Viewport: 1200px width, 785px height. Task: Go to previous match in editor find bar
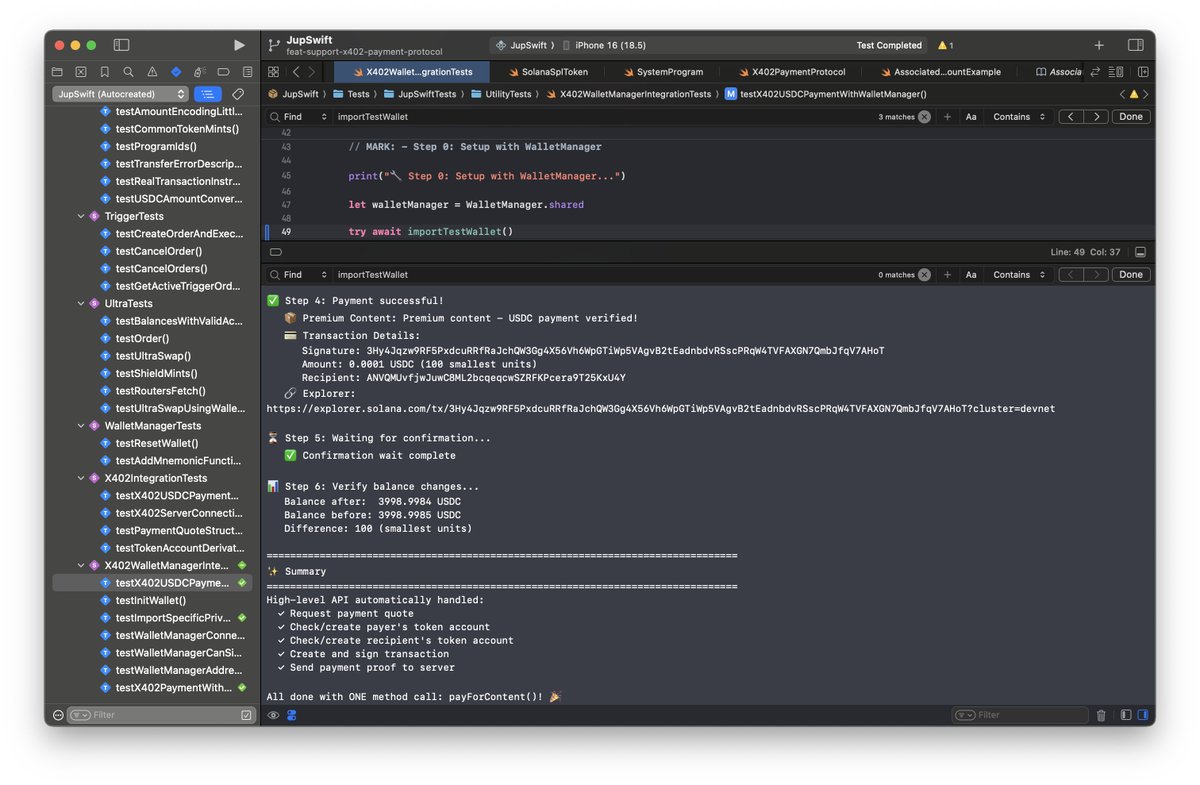click(x=1071, y=116)
